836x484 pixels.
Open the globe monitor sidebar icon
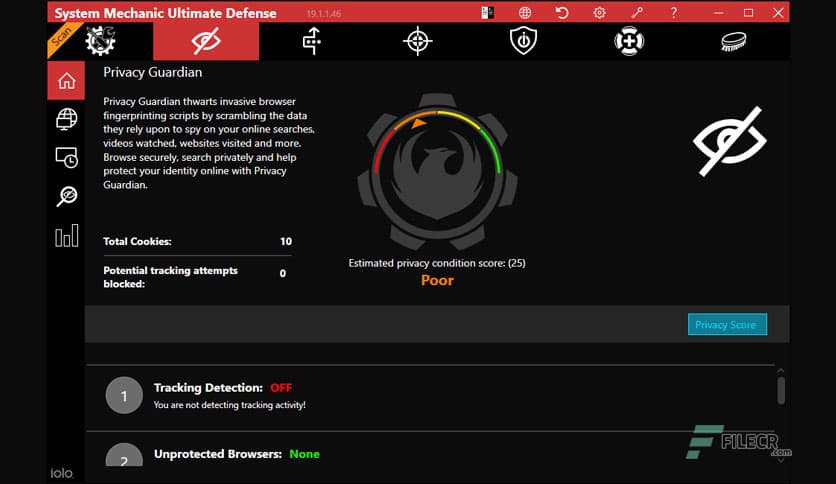(x=66, y=119)
